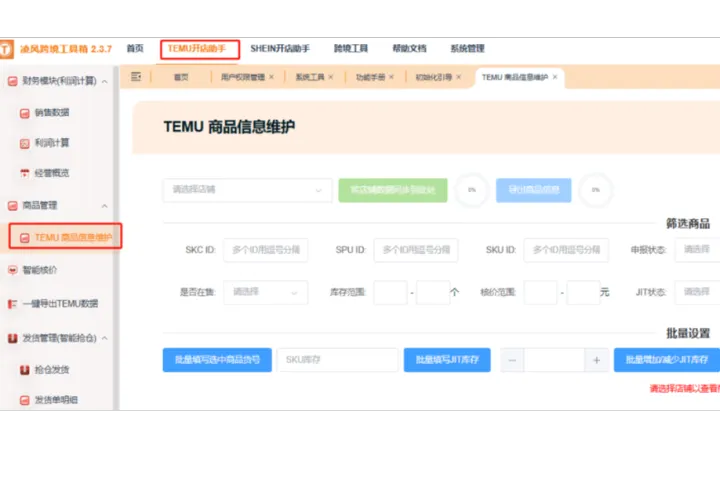
Task: Click the green sync store data button
Action: coord(393,190)
